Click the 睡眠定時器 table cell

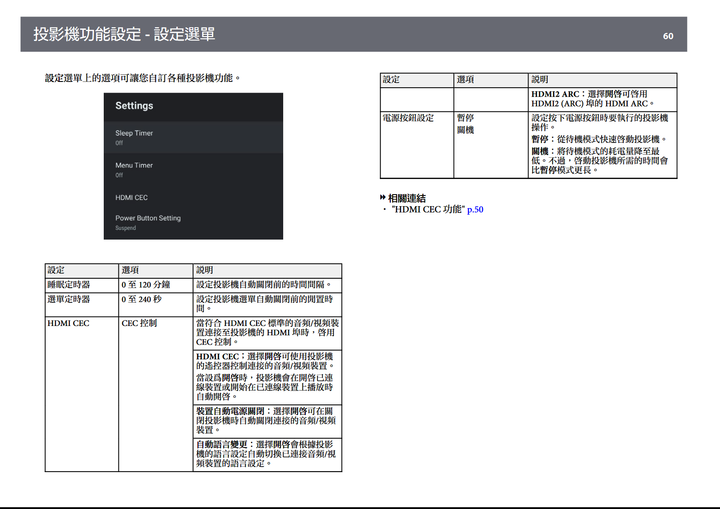(82, 285)
